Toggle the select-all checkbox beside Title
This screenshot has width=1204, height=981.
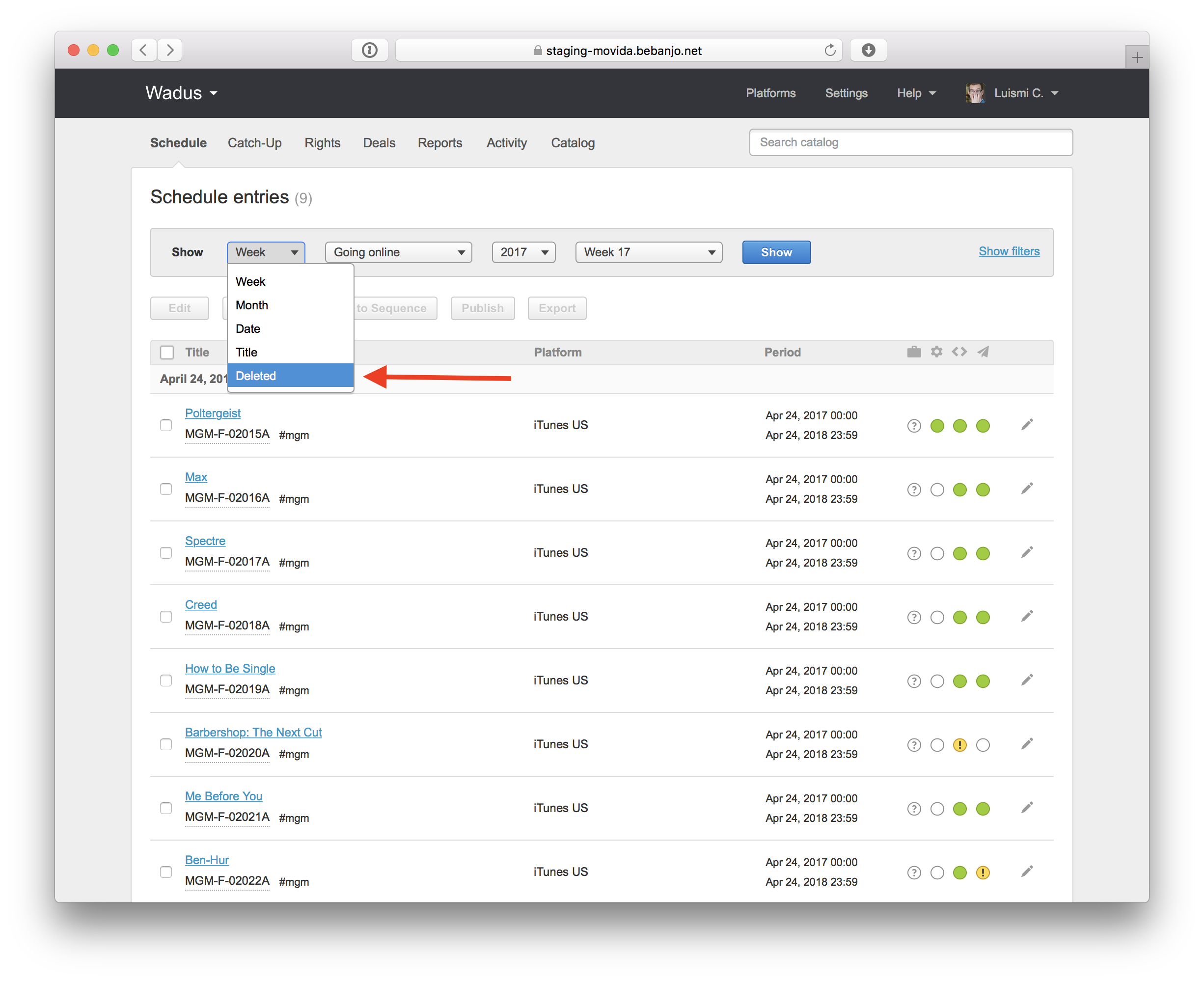(x=166, y=353)
